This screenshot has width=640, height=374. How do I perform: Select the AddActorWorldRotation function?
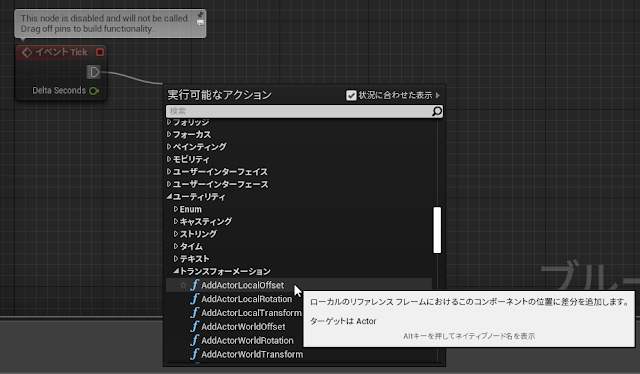(247, 341)
